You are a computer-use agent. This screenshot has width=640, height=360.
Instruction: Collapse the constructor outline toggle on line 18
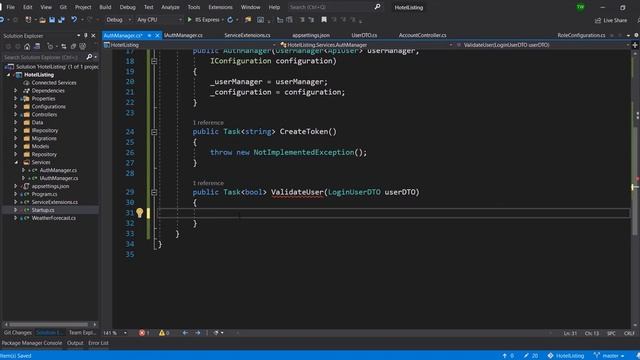click(x=154, y=61)
